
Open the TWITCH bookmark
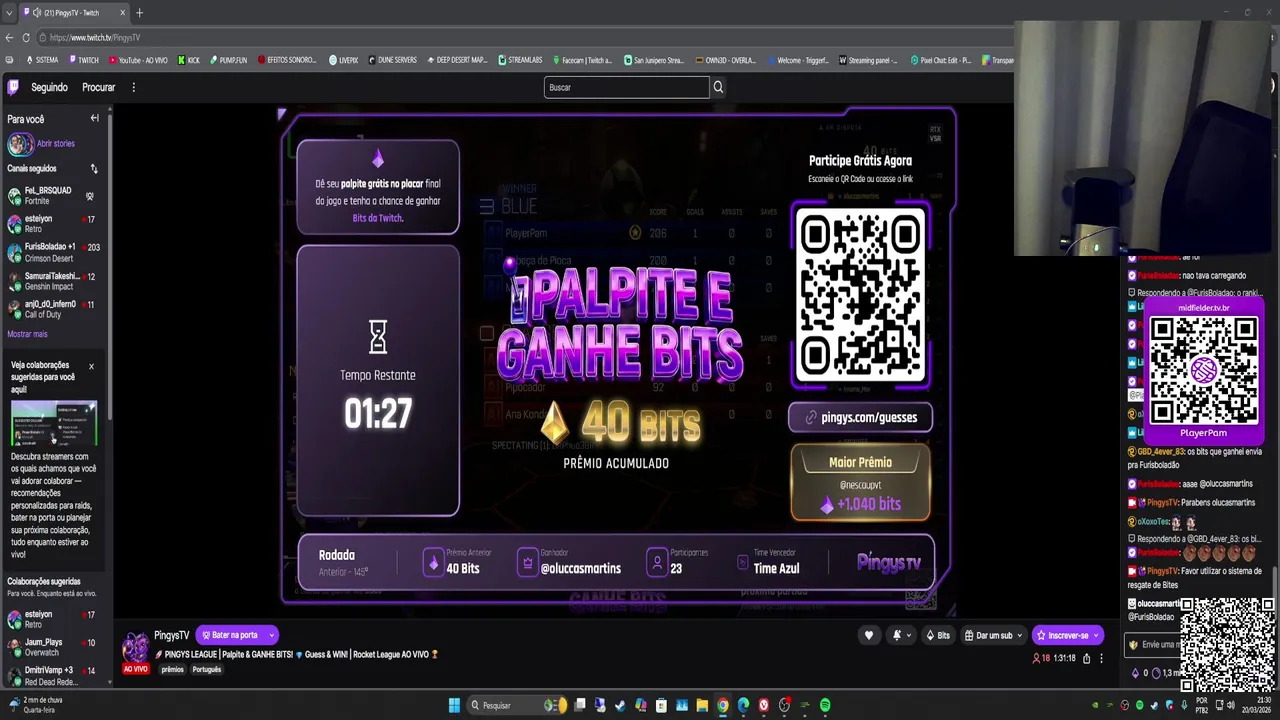point(84,60)
